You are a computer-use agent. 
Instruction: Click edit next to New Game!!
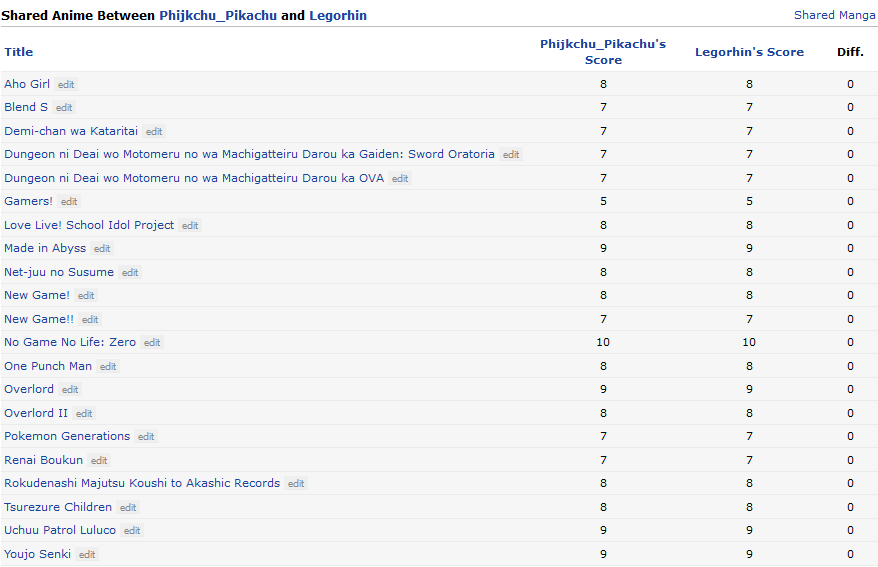coord(90,320)
